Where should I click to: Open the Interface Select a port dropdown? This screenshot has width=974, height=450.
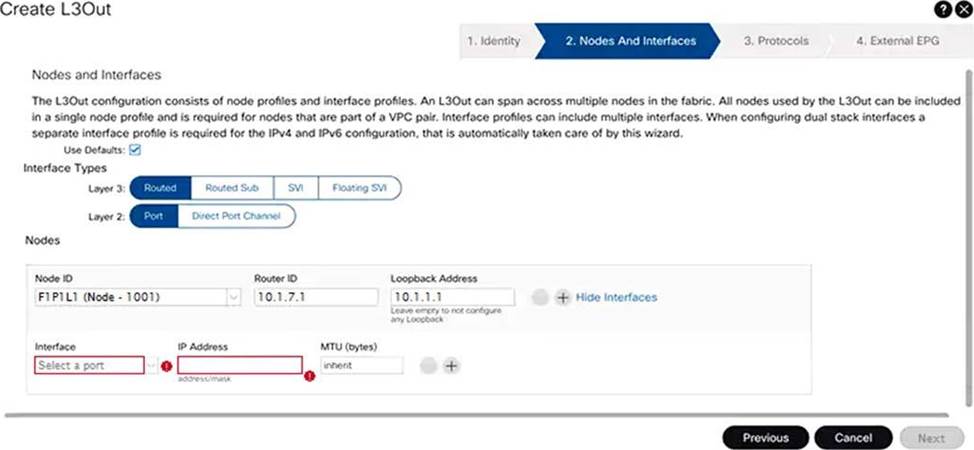pos(90,366)
